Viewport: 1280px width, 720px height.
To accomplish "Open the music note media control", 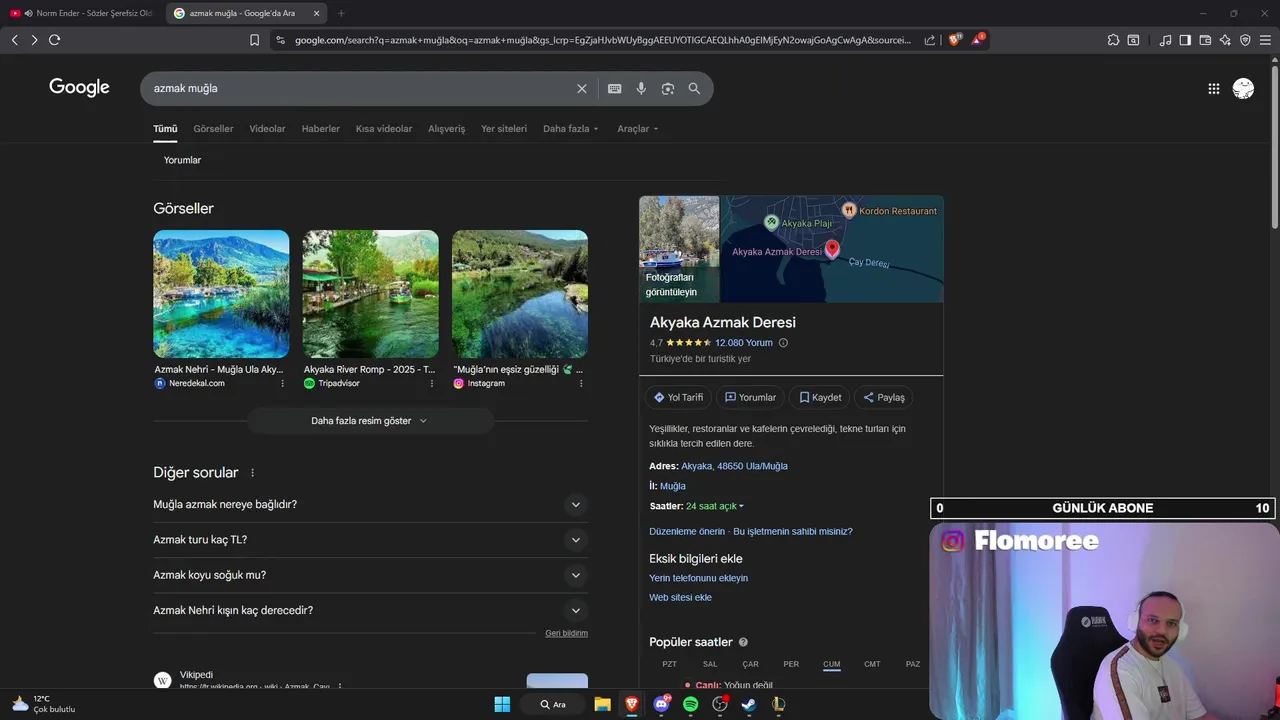I will (1165, 40).
